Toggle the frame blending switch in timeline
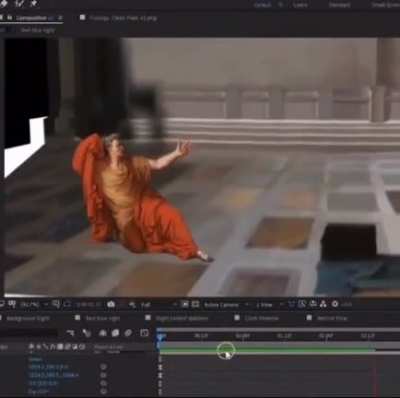Viewport: 400px width, 398px height. [115, 333]
